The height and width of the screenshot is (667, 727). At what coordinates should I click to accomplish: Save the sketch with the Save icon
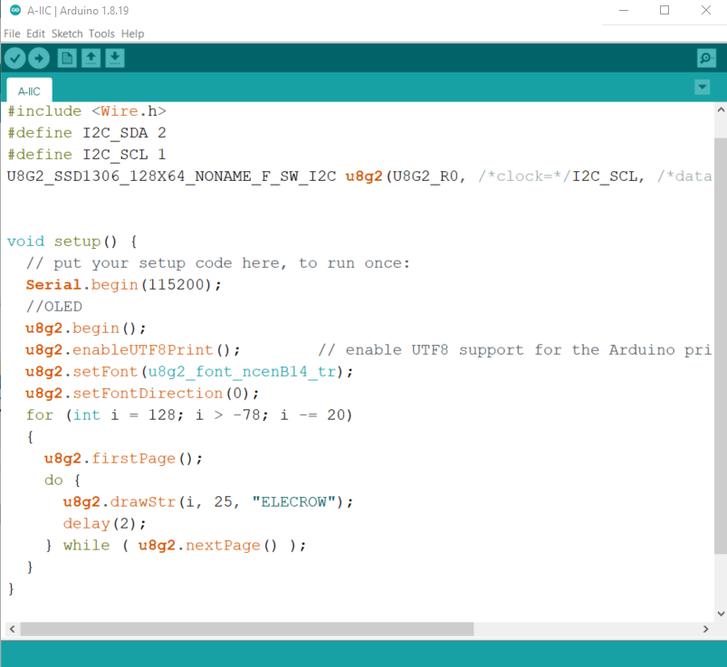click(x=115, y=58)
